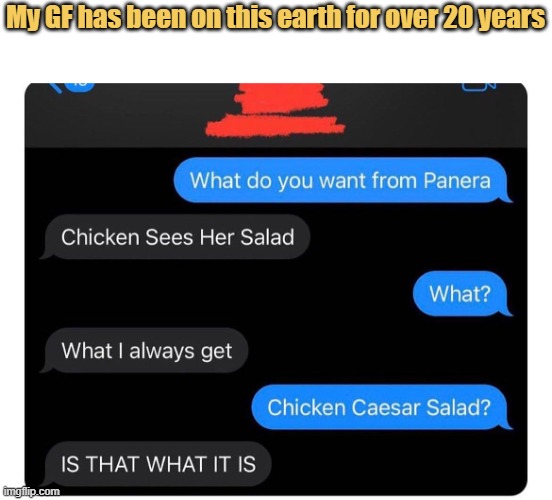The width and height of the screenshot is (552, 500).
Task: Click the yellow meme caption headline
Action: (276, 18)
